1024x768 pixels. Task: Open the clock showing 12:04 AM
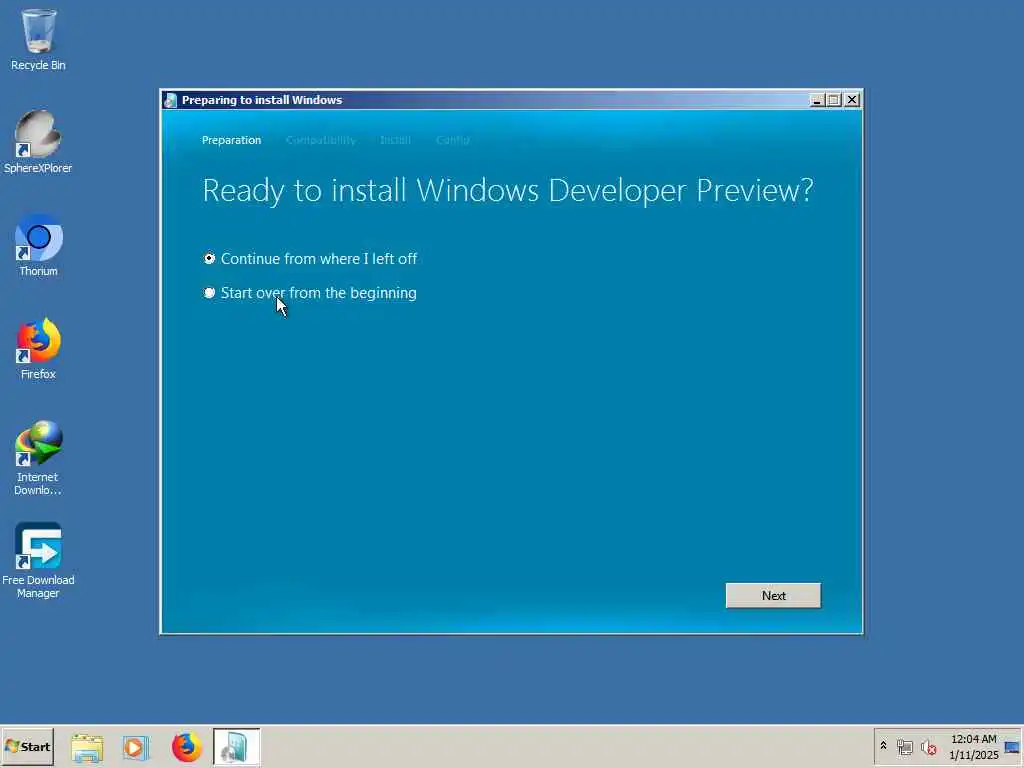973,746
